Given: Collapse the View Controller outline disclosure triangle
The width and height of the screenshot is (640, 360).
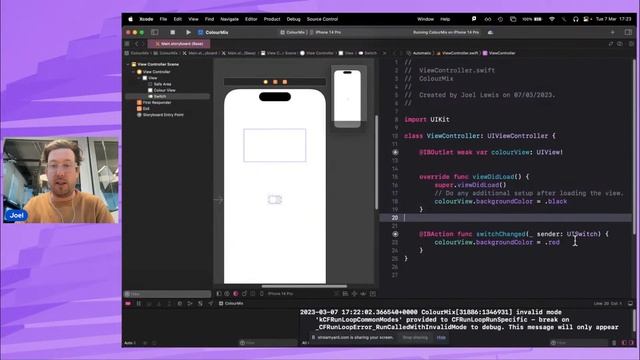Looking at the screenshot, I should coord(133,72).
